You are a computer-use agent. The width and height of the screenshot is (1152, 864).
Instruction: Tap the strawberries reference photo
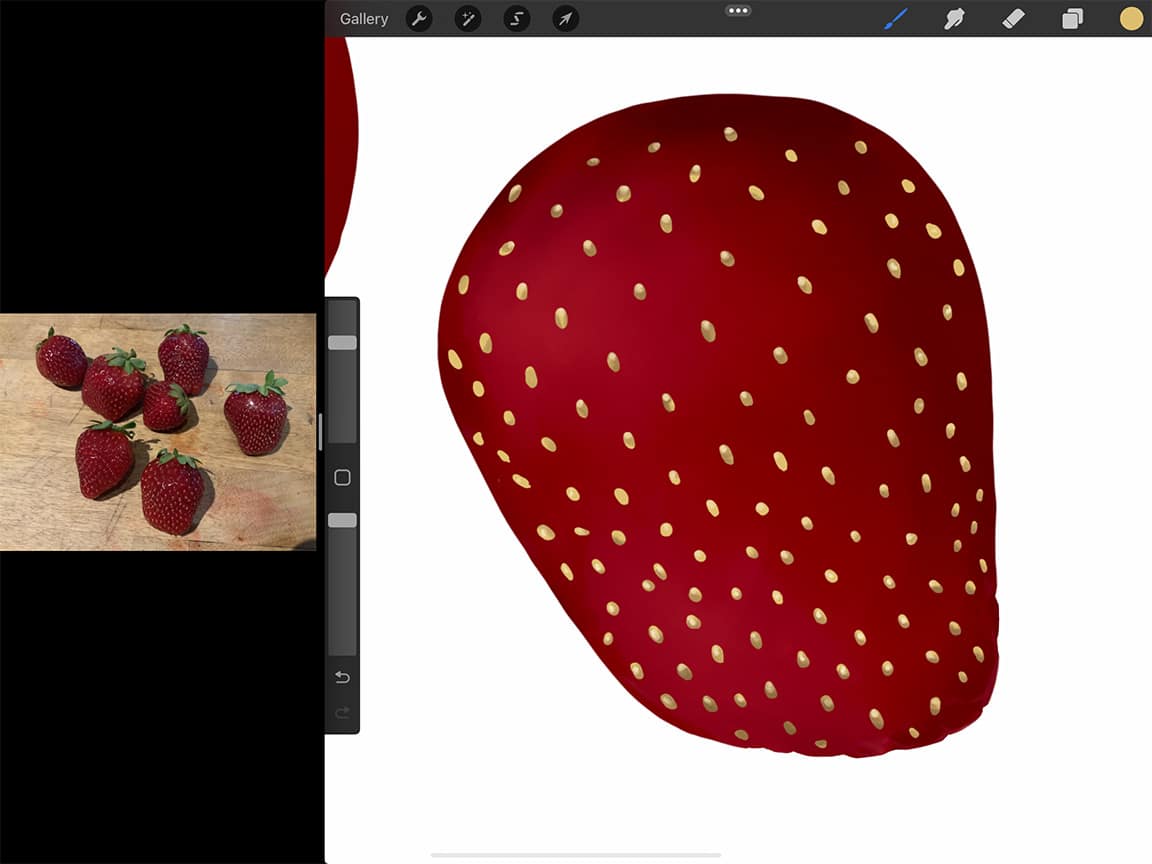click(160, 432)
